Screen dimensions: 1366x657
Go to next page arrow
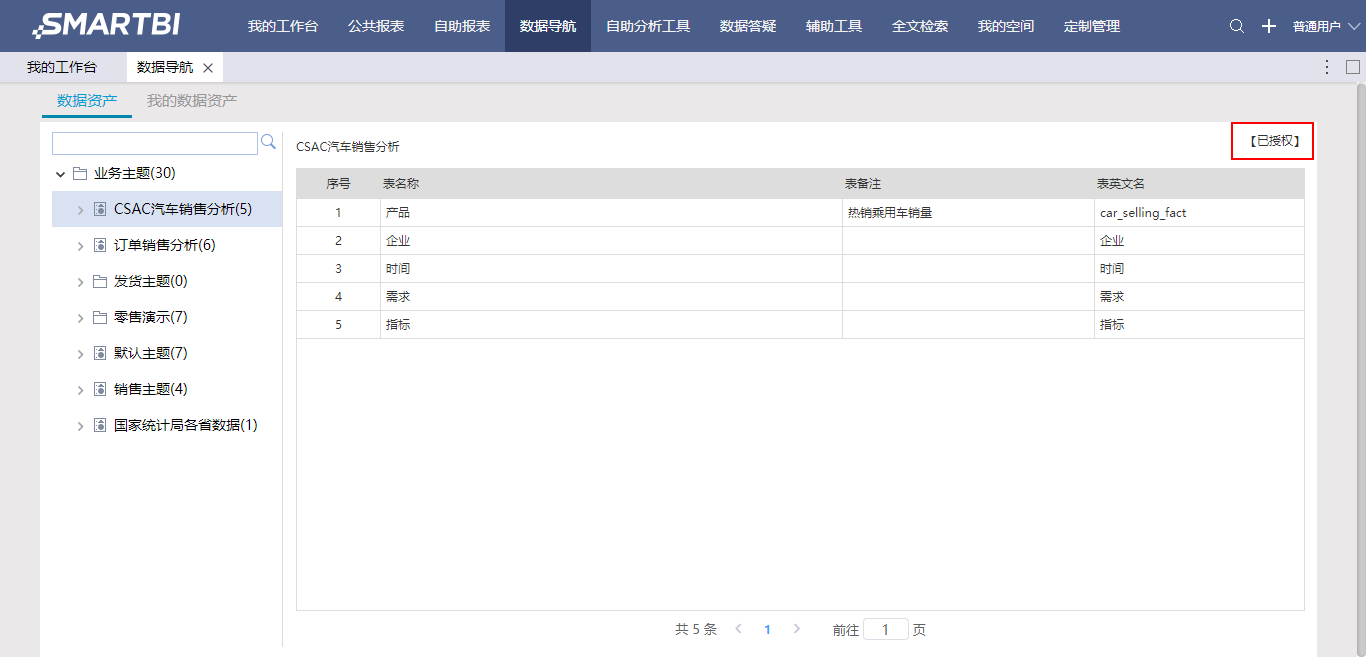click(797, 629)
